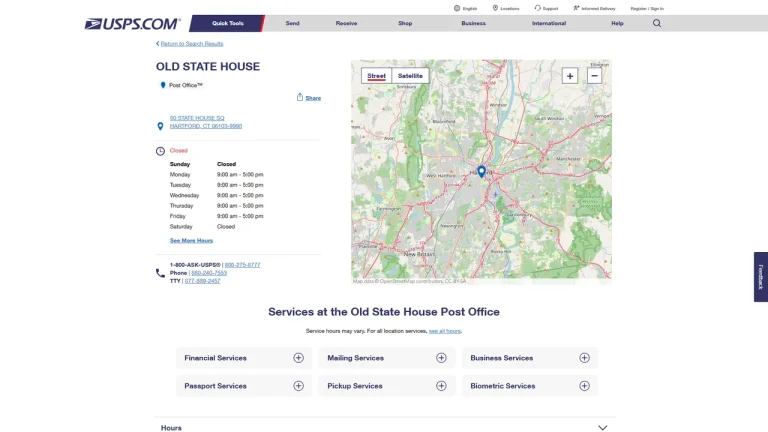768x432 pixels.
Task: Click the Share text link
Action: point(313,98)
